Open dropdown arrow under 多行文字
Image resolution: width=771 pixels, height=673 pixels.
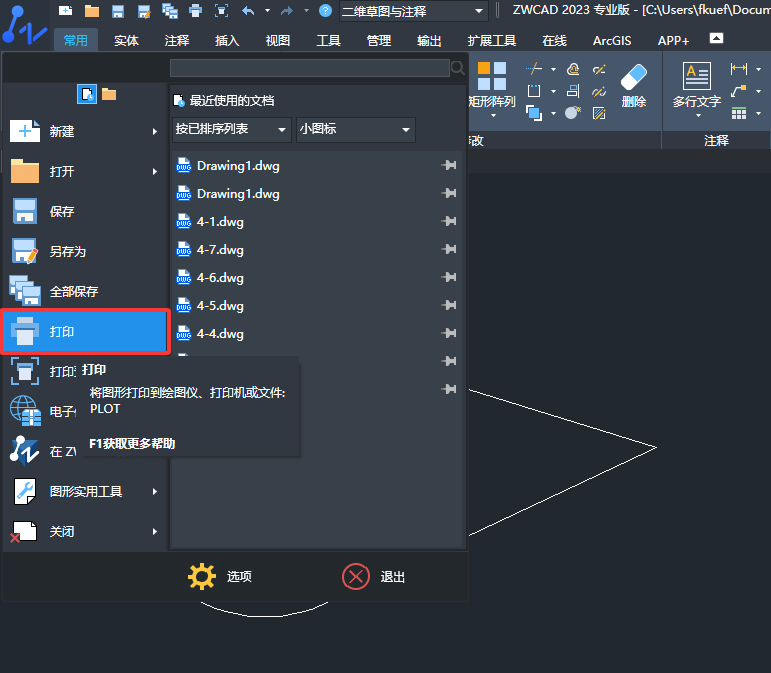(698, 116)
